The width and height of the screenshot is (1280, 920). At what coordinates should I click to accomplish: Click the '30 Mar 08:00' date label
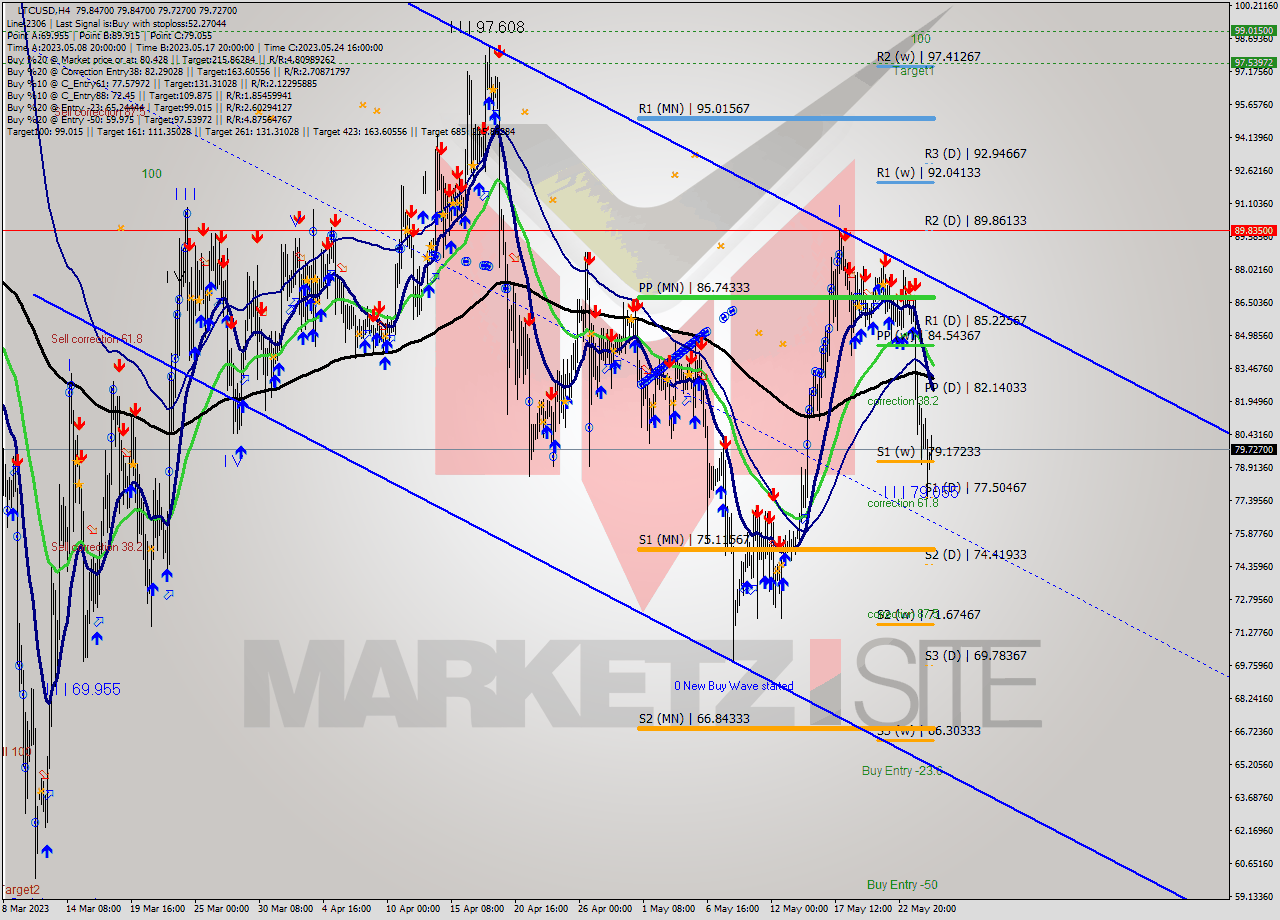286,909
